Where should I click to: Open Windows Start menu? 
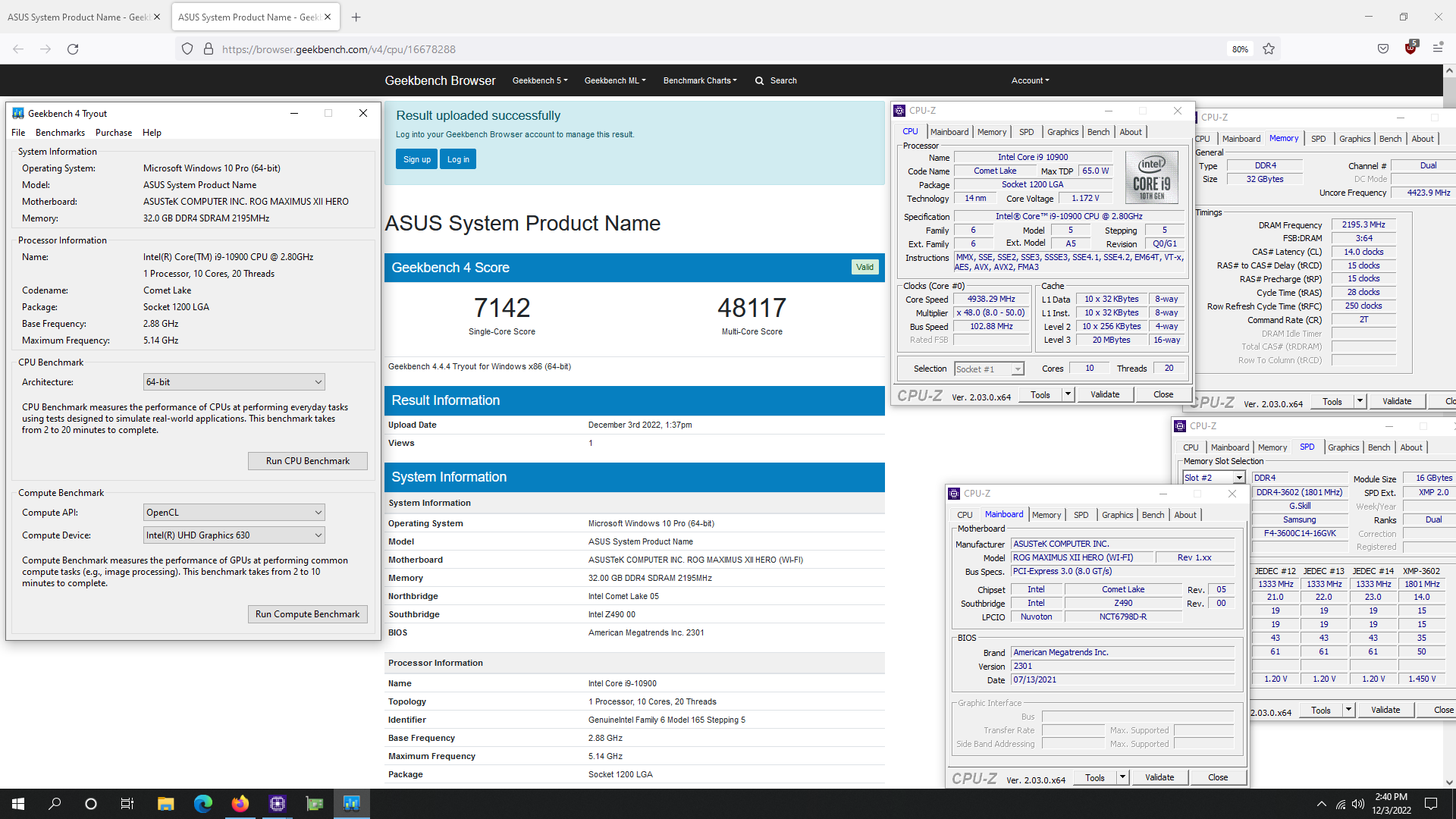(18, 804)
